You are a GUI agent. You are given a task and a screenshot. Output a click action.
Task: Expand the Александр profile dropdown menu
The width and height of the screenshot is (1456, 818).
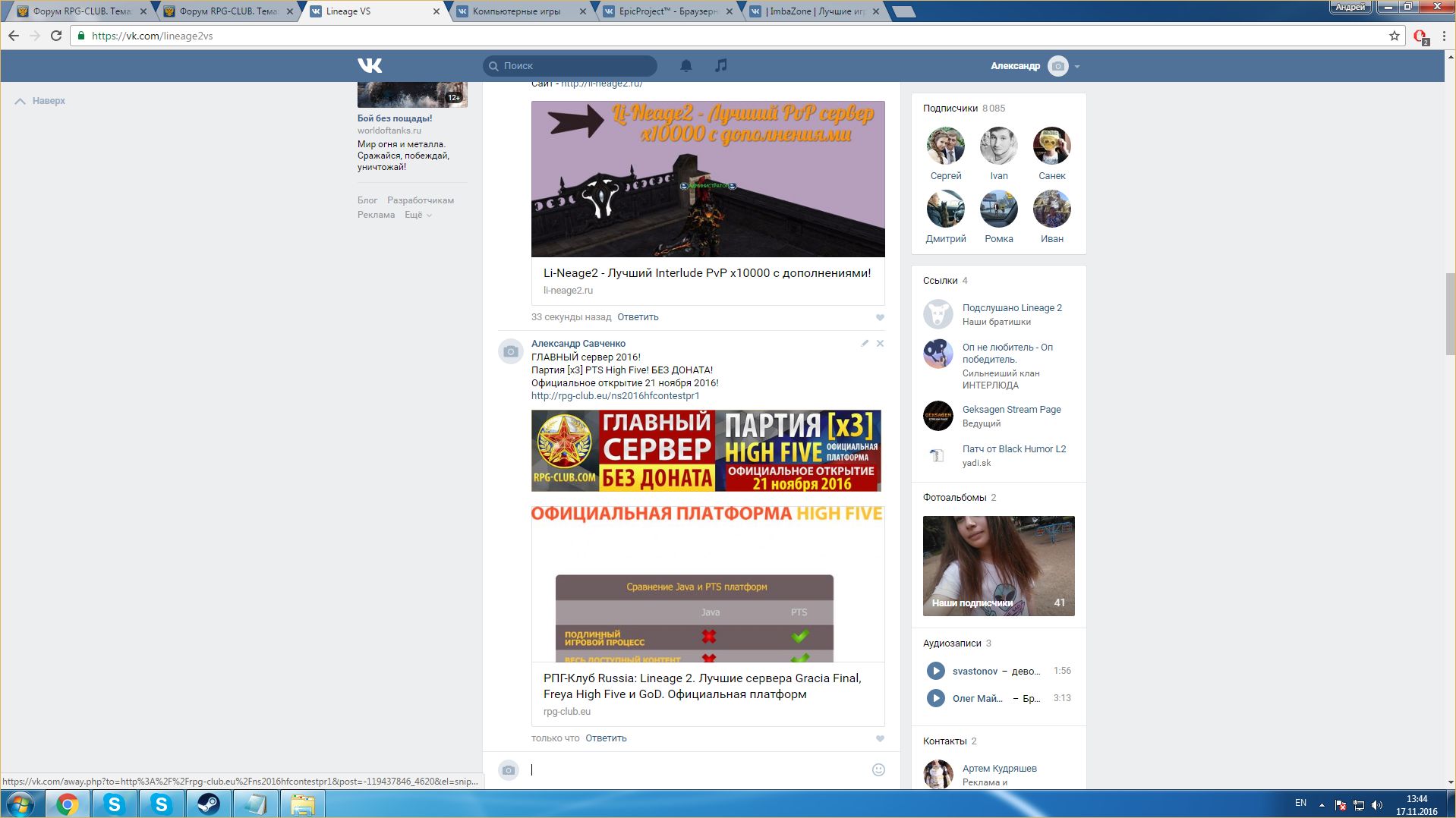click(1076, 67)
